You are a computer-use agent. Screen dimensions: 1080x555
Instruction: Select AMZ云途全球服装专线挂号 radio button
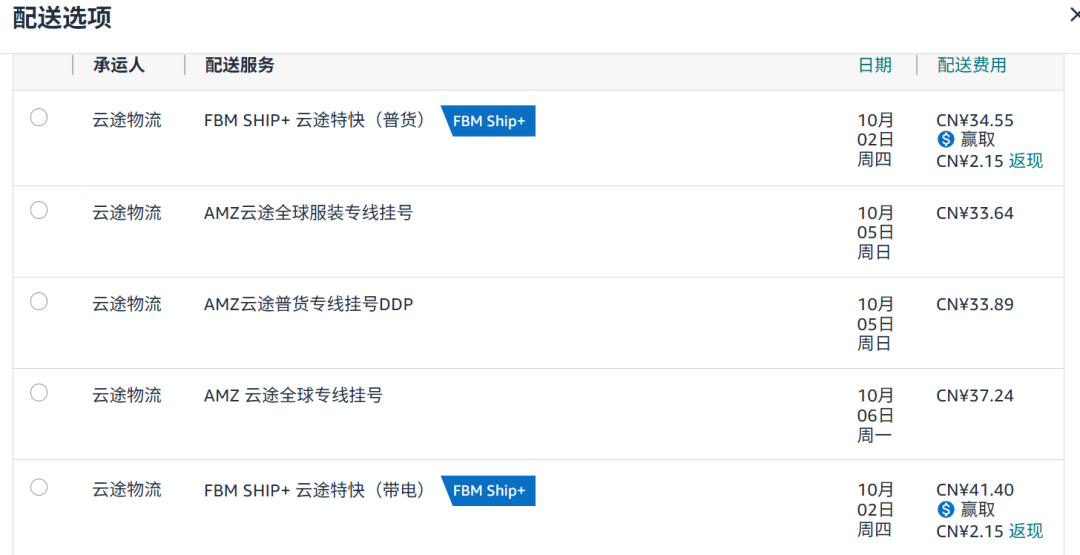[x=39, y=210]
